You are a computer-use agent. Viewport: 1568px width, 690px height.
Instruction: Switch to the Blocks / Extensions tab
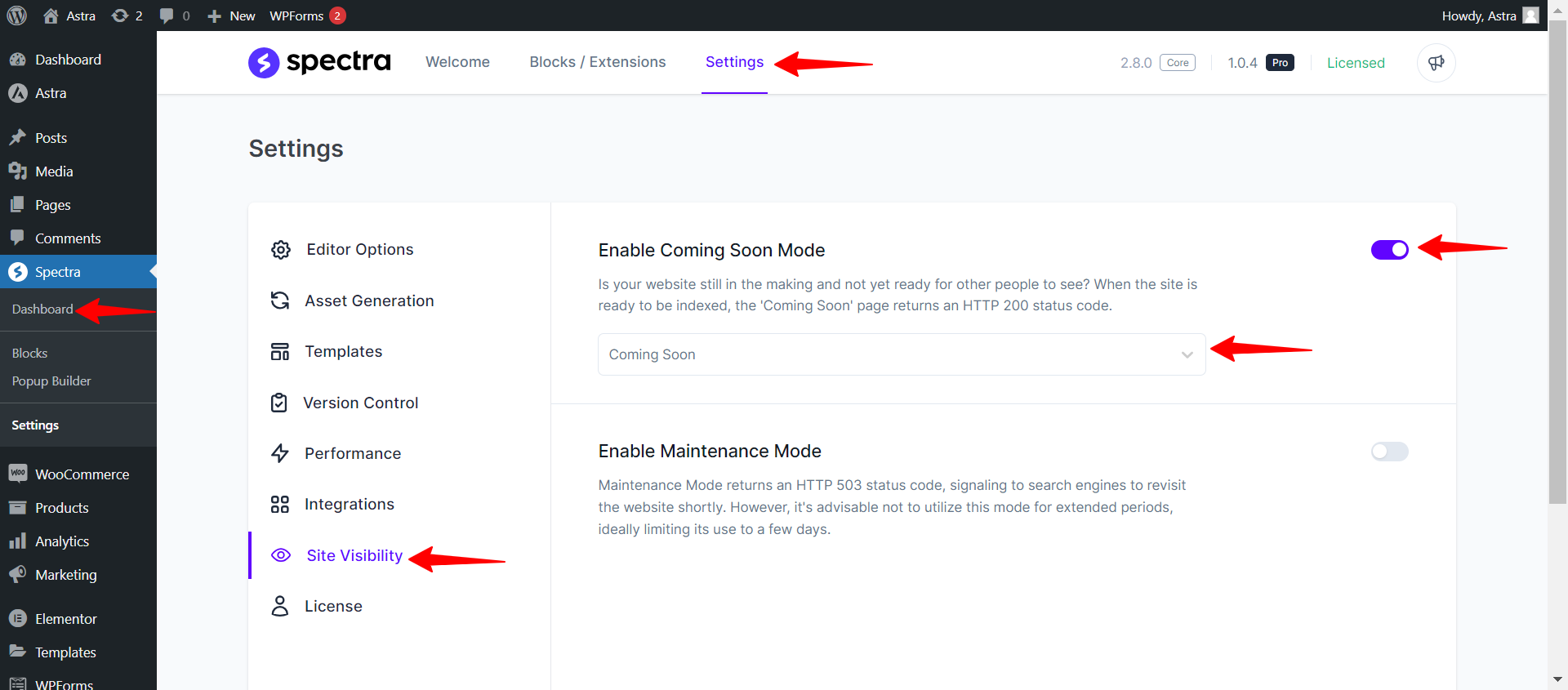coord(597,62)
